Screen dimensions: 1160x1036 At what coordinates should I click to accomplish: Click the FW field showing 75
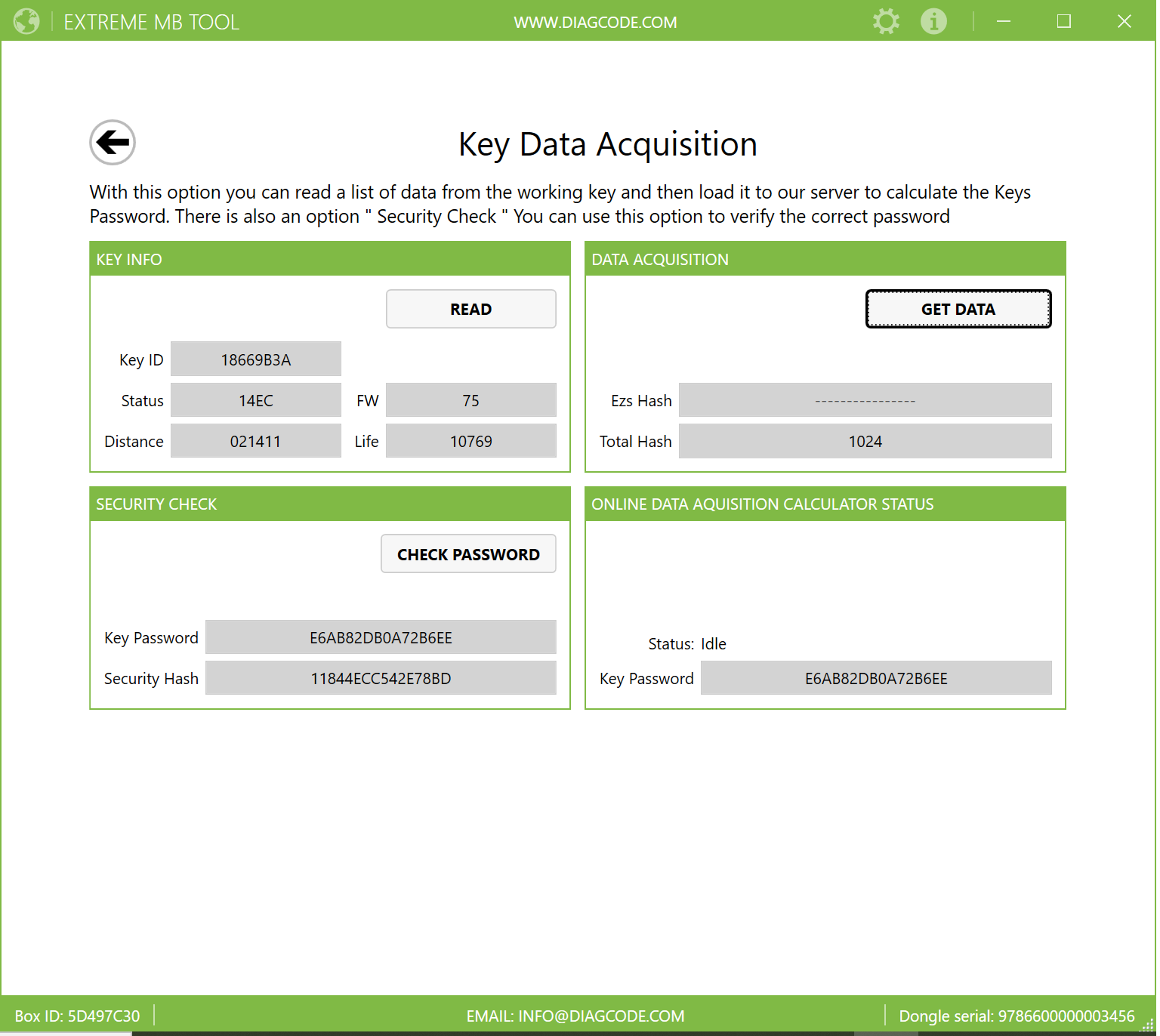pos(470,400)
